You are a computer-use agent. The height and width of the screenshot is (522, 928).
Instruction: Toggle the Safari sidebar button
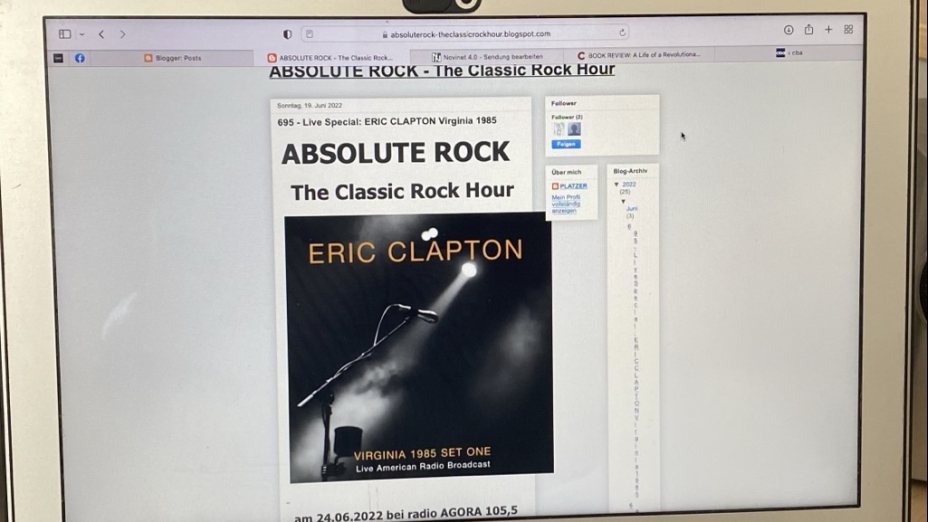(65, 34)
